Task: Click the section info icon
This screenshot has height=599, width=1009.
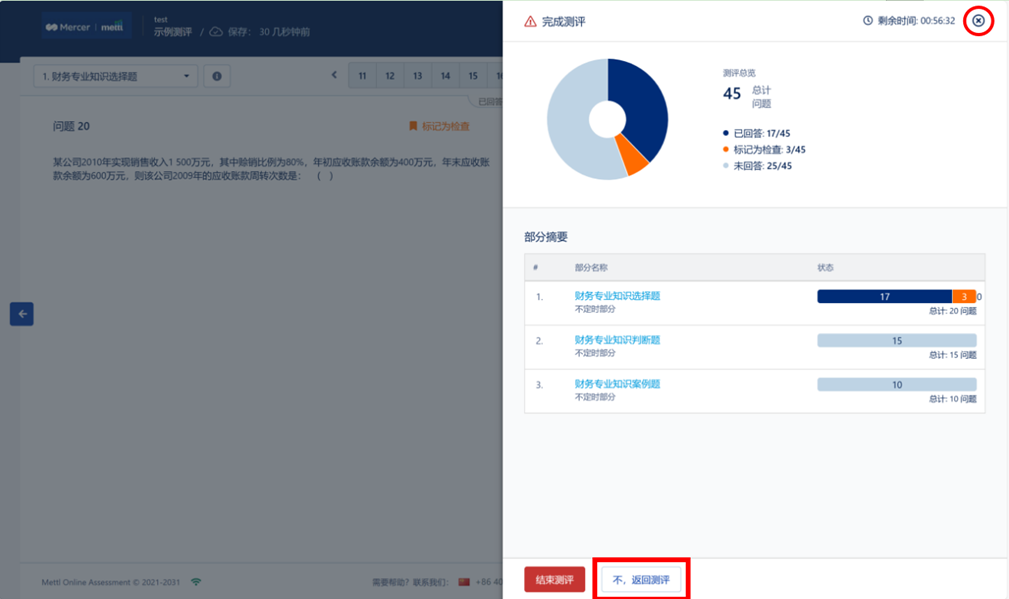Action: (x=217, y=76)
